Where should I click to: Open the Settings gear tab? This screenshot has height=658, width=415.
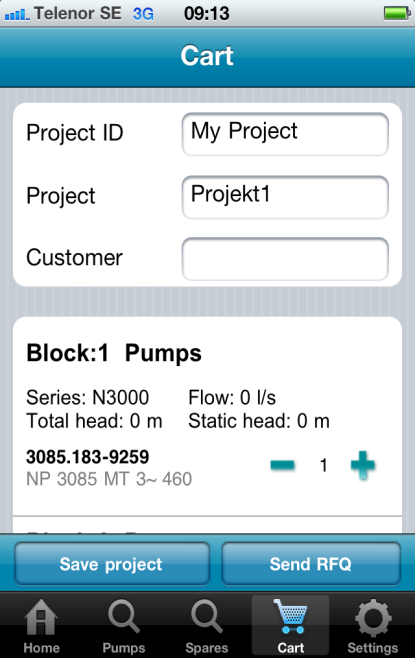373,625
